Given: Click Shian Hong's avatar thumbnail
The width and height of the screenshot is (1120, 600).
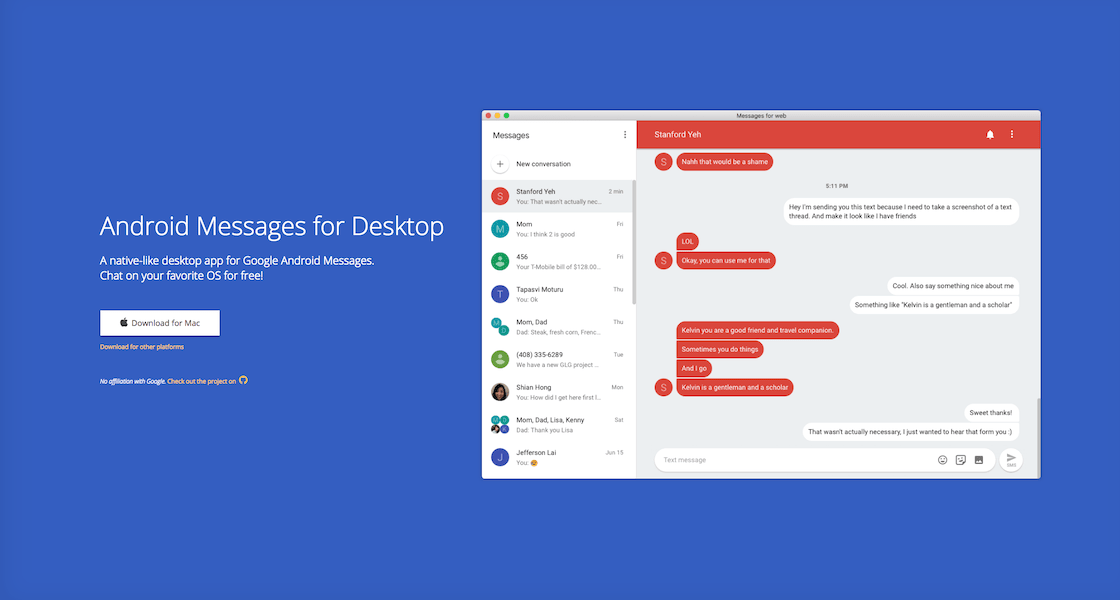Looking at the screenshot, I should coord(499,391).
